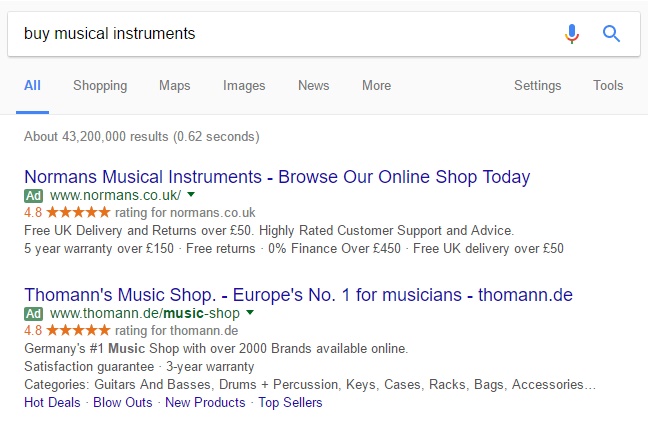Click 'Germany's #1 Music Shop' description line
The image size is (648, 428).
[216, 348]
